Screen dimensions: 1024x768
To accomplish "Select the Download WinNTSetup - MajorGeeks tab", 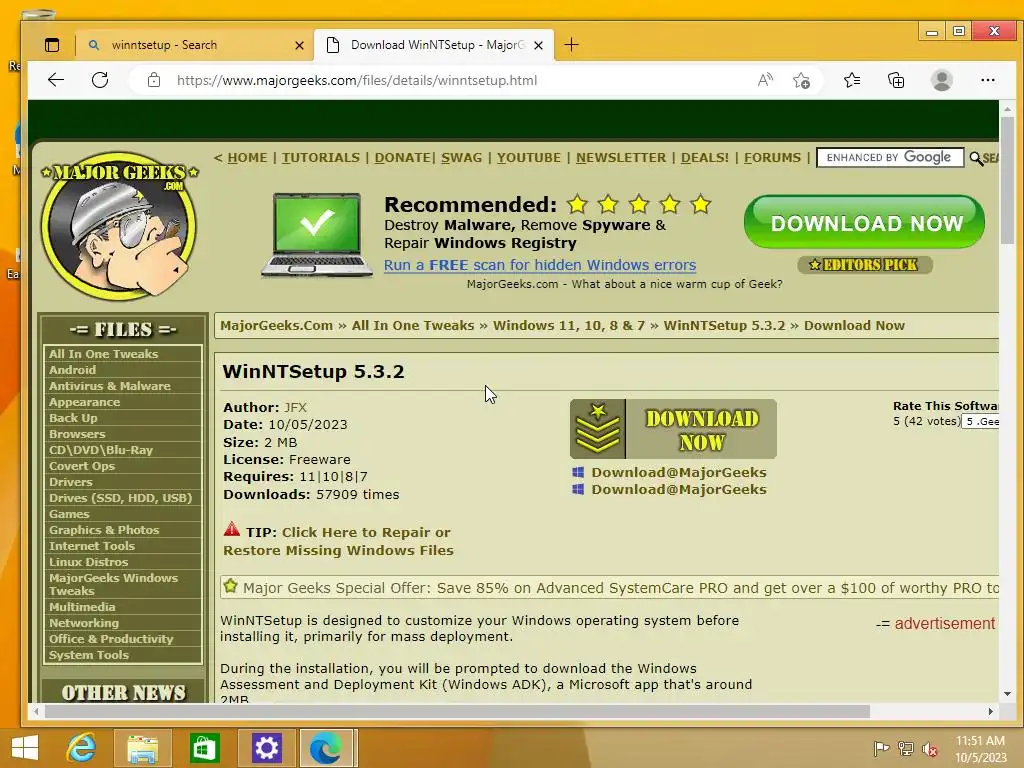I will click(x=434, y=45).
